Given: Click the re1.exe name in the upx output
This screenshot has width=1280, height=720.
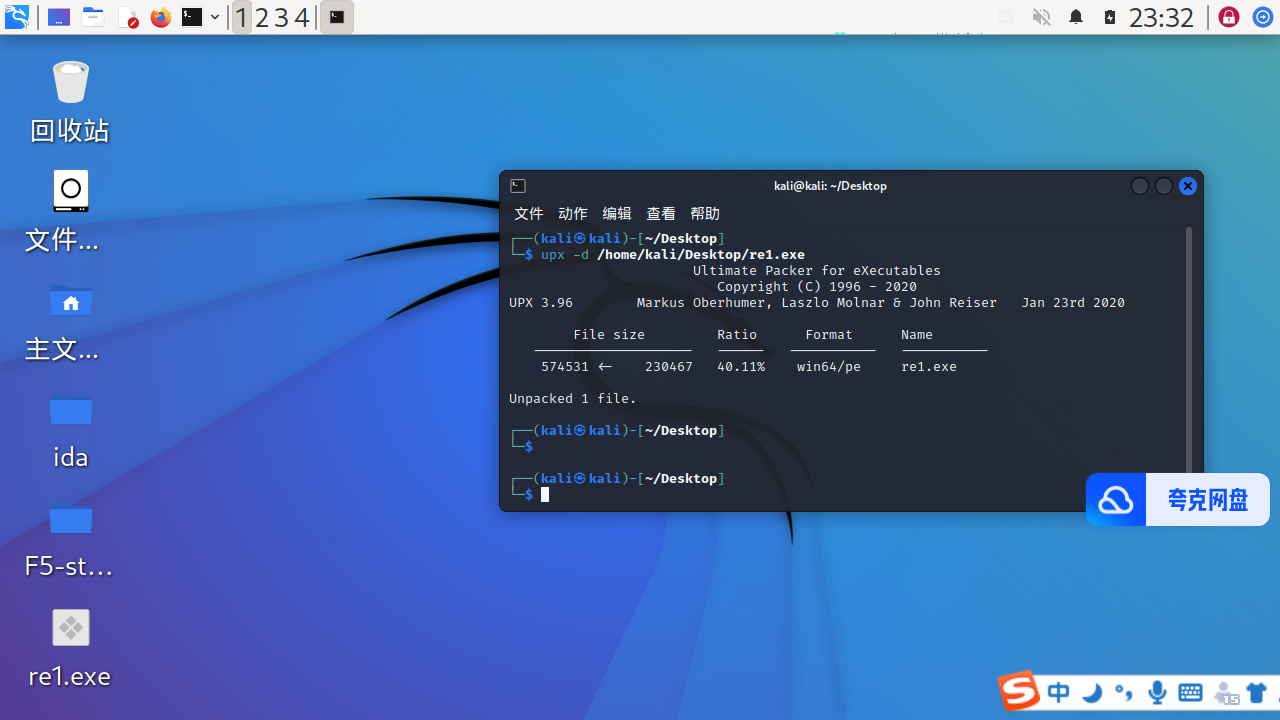Looking at the screenshot, I should [x=929, y=367].
